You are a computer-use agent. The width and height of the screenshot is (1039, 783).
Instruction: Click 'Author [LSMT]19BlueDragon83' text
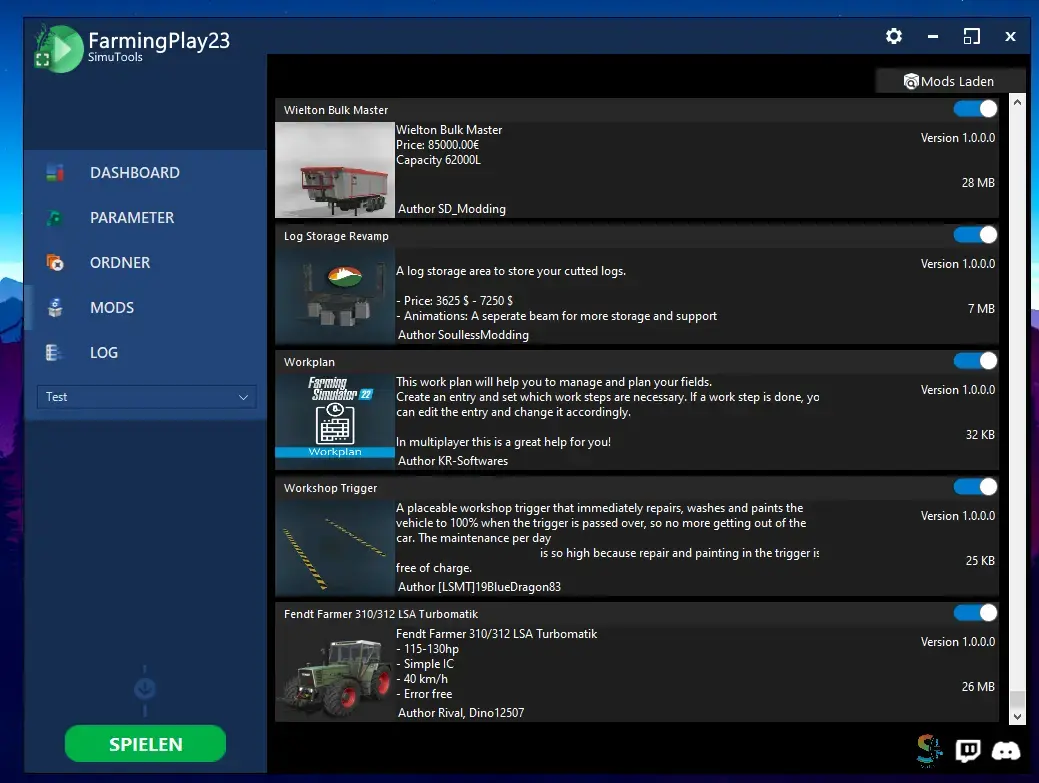pos(479,586)
